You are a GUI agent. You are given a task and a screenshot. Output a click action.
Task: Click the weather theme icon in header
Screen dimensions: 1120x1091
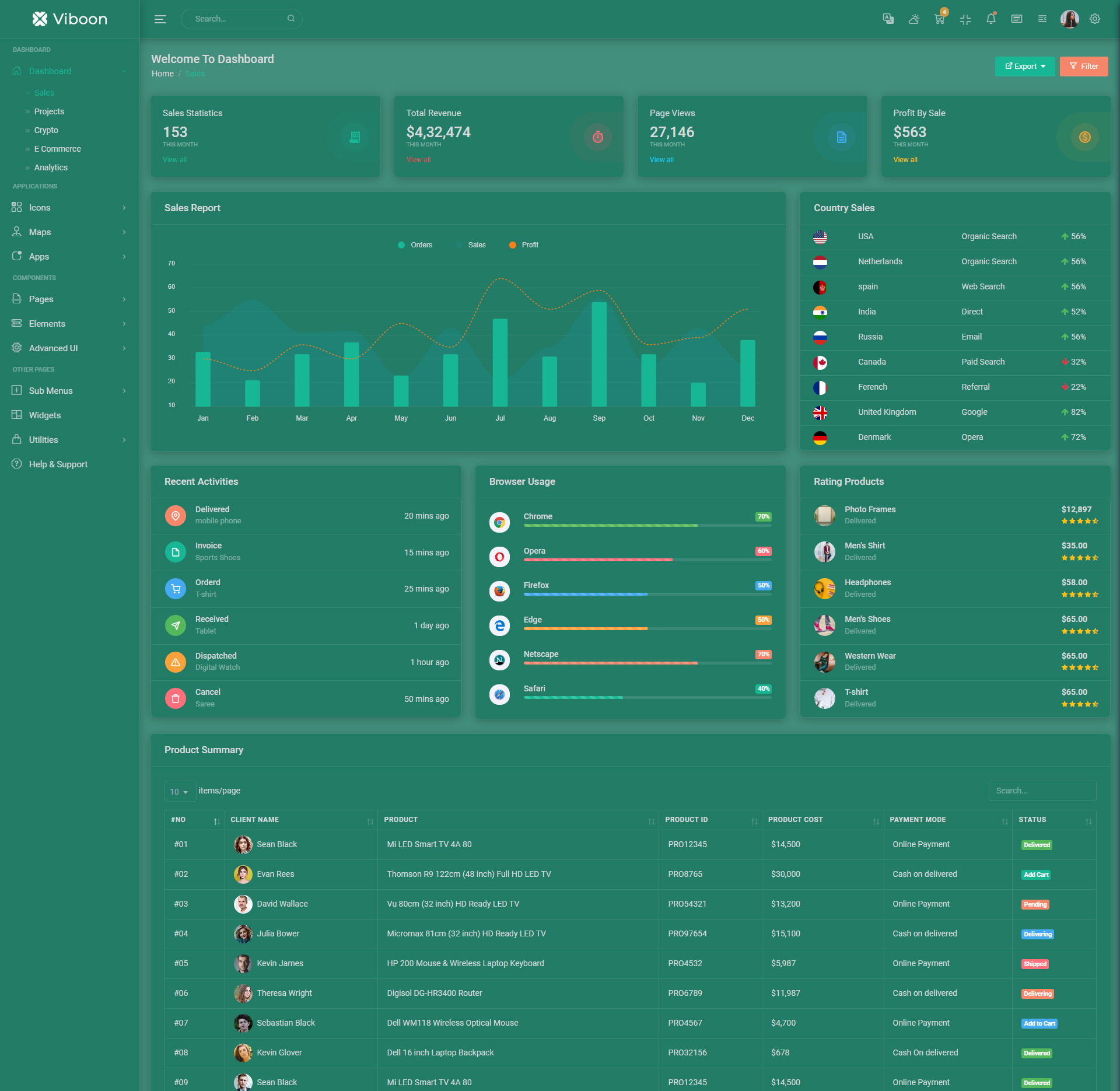pyautogui.click(x=914, y=19)
